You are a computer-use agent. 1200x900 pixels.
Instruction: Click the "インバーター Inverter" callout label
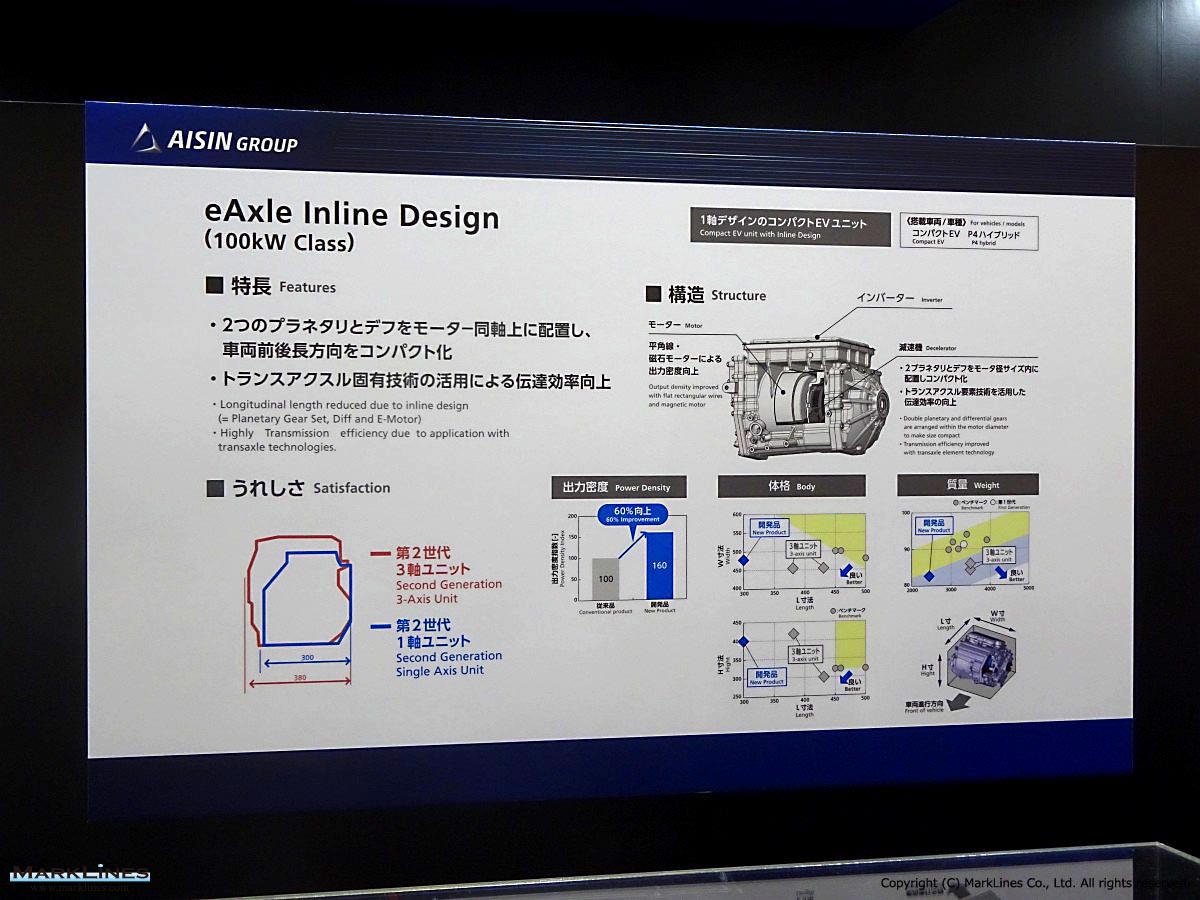pyautogui.click(x=899, y=298)
